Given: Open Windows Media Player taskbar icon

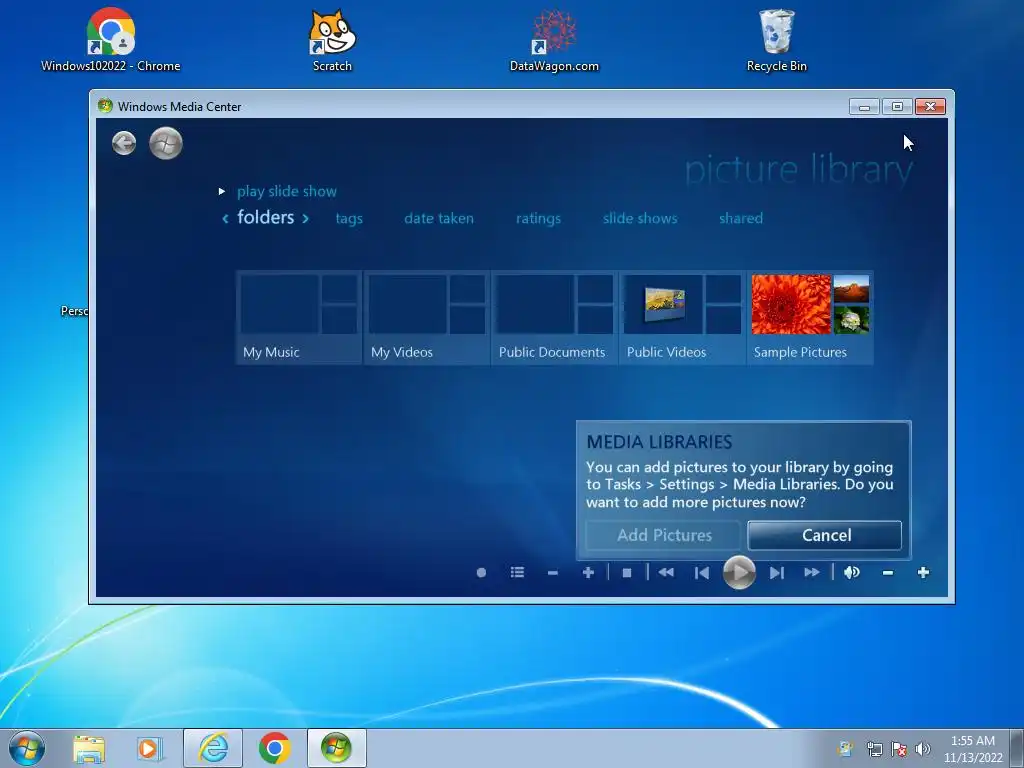Looking at the screenshot, I should click(149, 748).
